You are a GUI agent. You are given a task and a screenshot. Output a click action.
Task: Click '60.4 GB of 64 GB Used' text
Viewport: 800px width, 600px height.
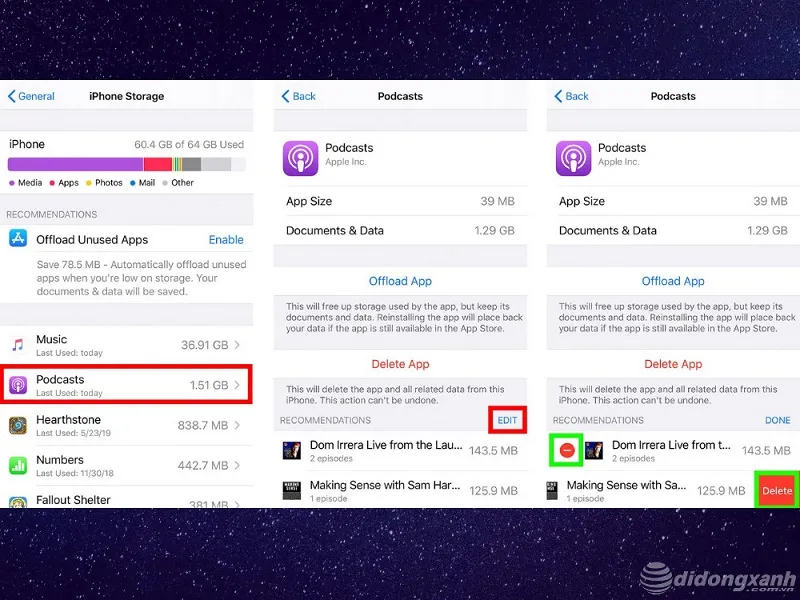pyautogui.click(x=189, y=144)
